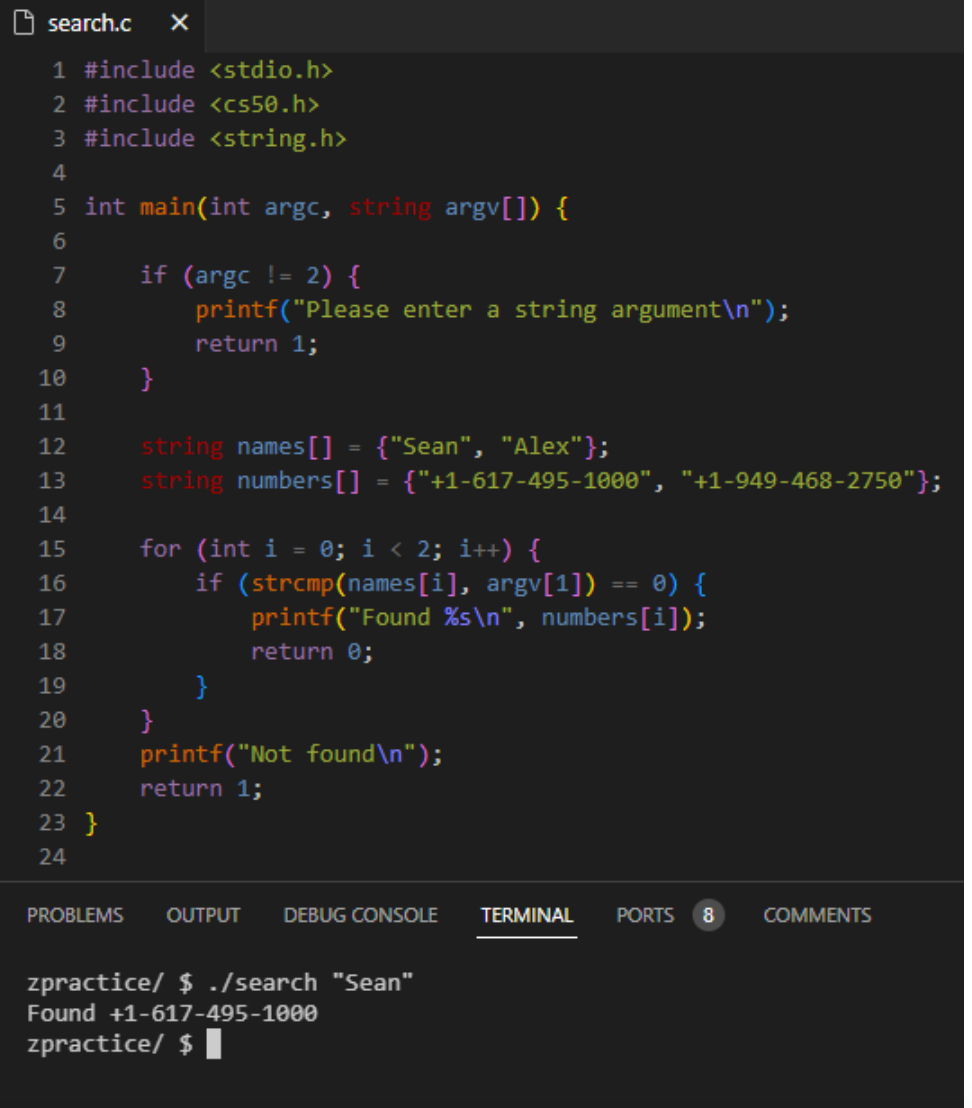Image resolution: width=972 pixels, height=1108 pixels.
Task: Open the PROBLEMS panel tab
Action: point(75,915)
